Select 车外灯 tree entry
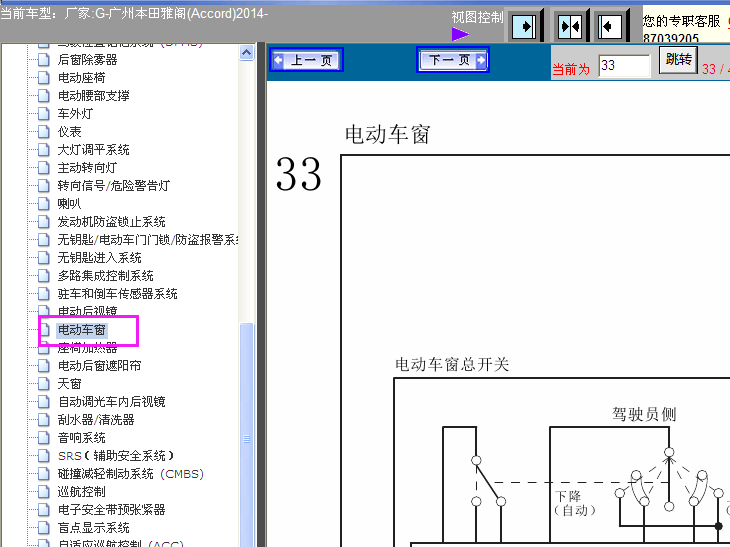 tap(75, 114)
